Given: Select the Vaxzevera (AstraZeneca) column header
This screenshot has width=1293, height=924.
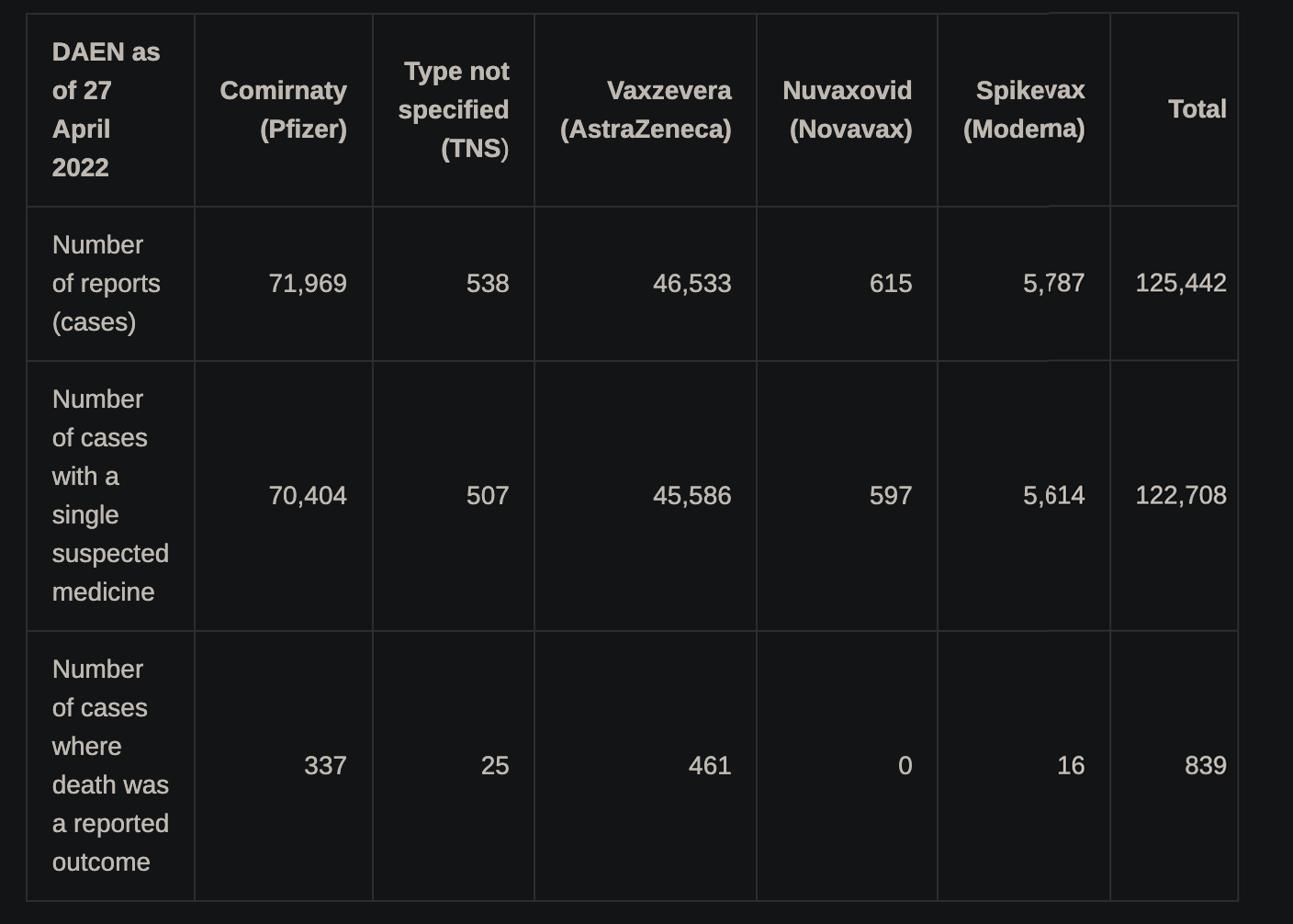Looking at the screenshot, I should 646,109.
